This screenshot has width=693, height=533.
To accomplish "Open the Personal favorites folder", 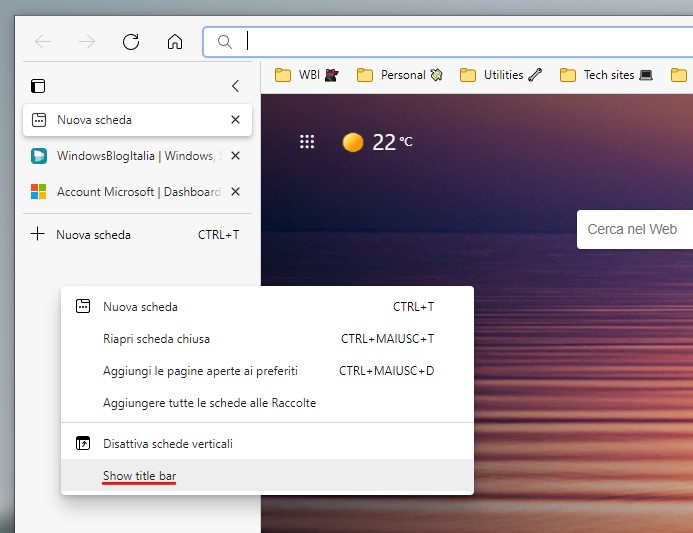I will tap(400, 75).
